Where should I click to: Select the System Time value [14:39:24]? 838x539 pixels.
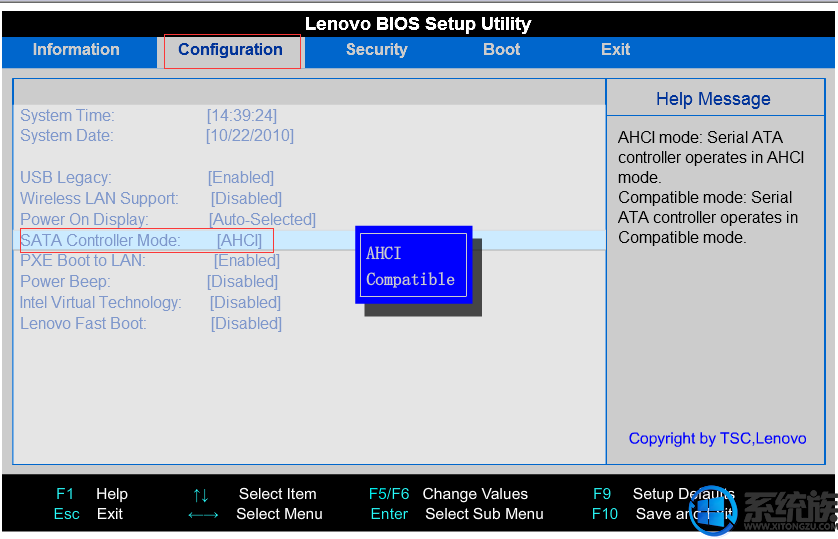coord(242,115)
